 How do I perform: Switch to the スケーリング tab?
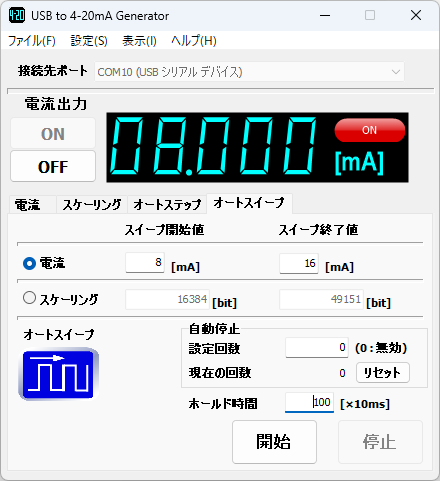[x=92, y=204]
